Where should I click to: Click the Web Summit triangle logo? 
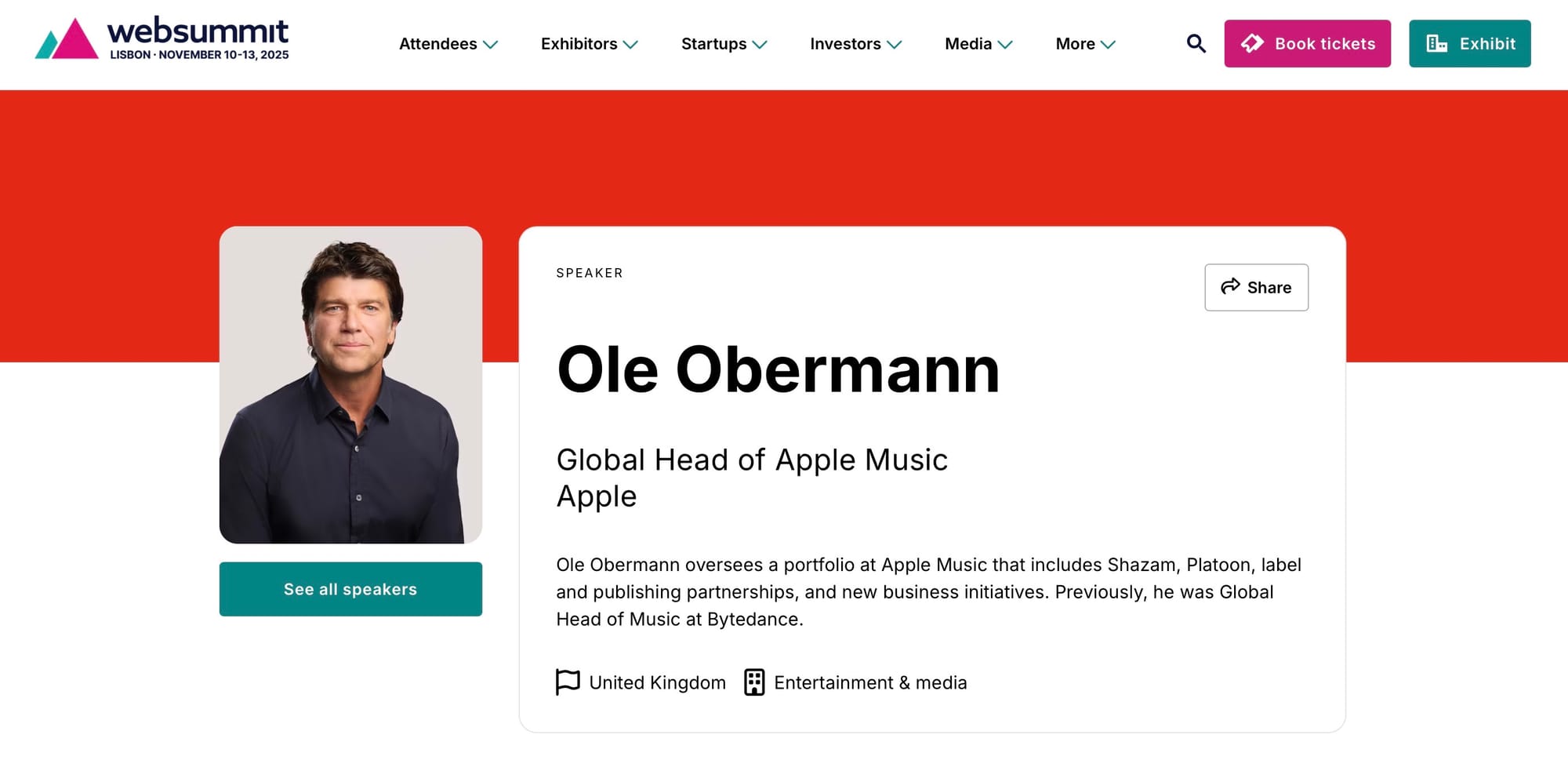pyautogui.click(x=67, y=39)
